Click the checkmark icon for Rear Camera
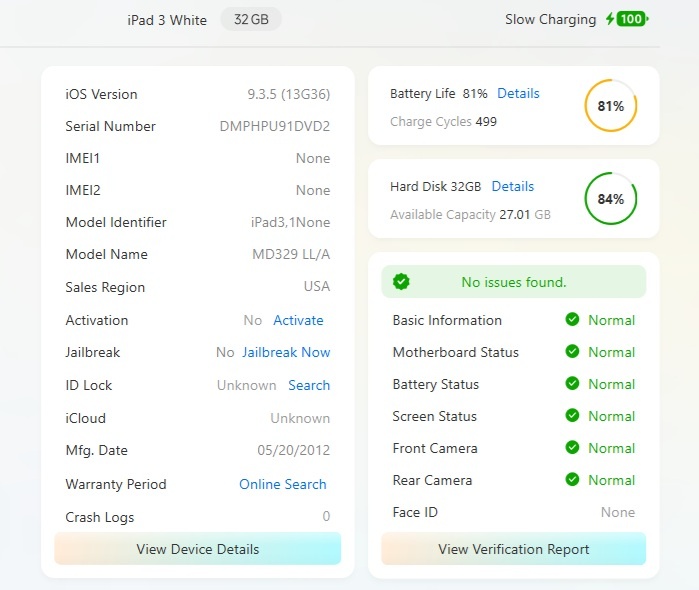 [x=572, y=479]
